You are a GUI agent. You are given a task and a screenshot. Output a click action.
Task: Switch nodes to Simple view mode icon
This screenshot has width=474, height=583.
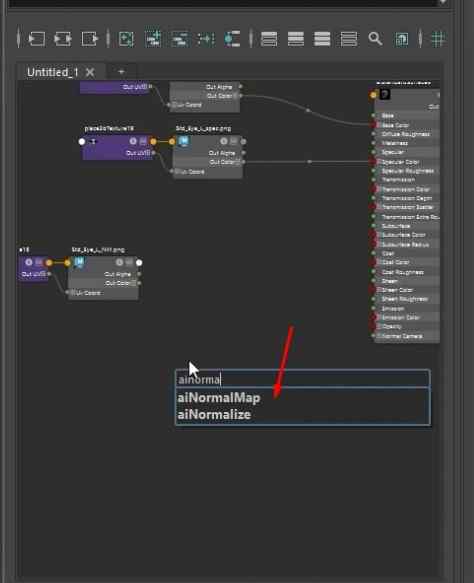point(269,39)
